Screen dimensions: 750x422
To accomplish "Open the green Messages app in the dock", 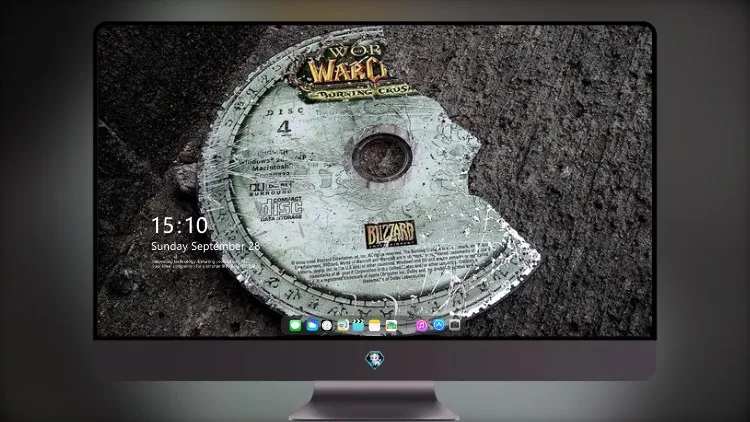I will tap(295, 325).
